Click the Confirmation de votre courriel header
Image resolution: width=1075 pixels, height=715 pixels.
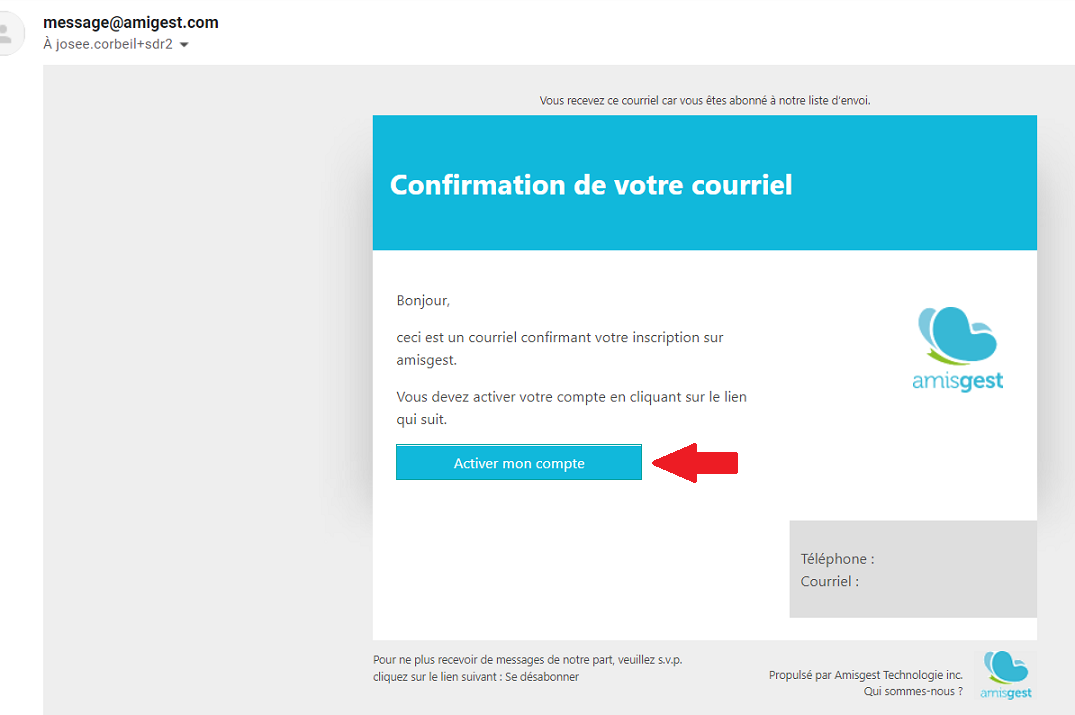coord(591,185)
